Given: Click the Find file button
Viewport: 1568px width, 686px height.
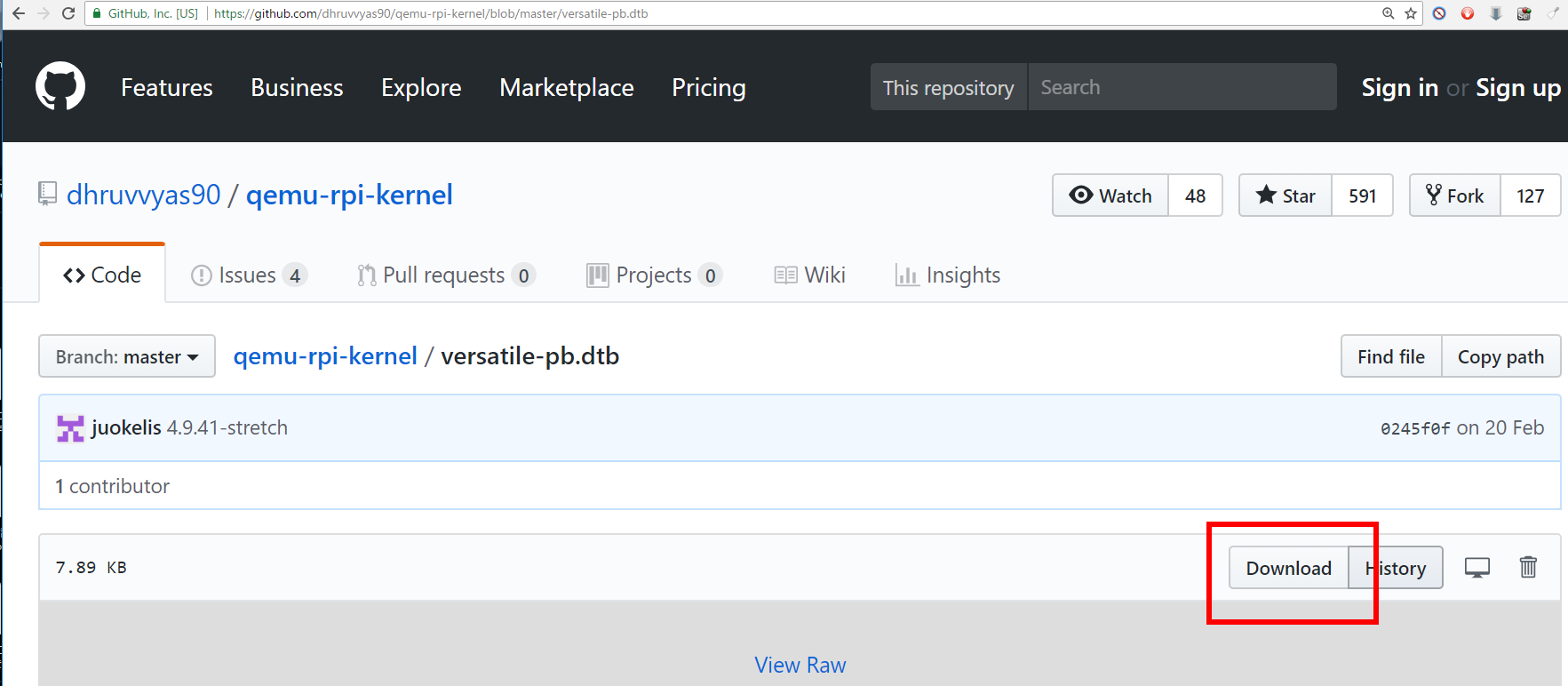Looking at the screenshot, I should (1391, 356).
